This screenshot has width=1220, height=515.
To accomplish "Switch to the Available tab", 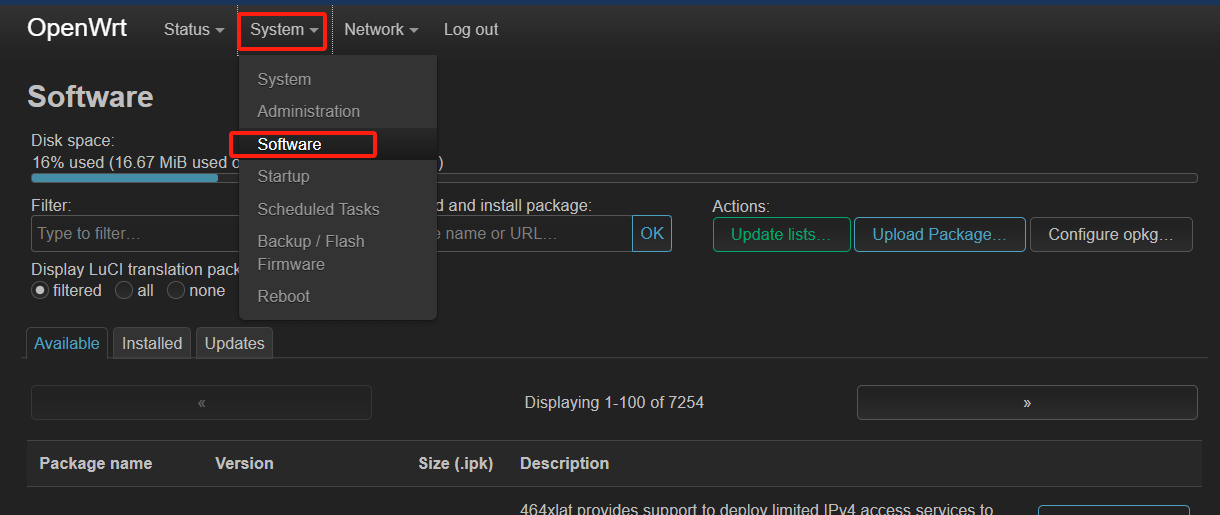I will point(67,343).
